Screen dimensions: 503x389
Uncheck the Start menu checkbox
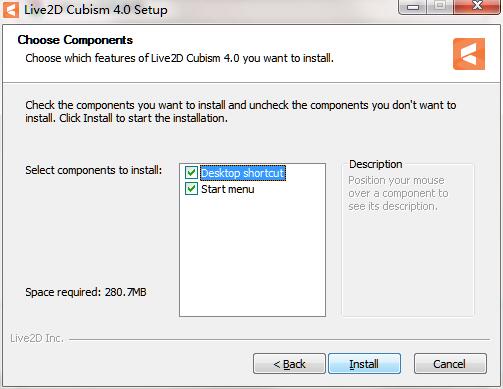click(x=191, y=189)
